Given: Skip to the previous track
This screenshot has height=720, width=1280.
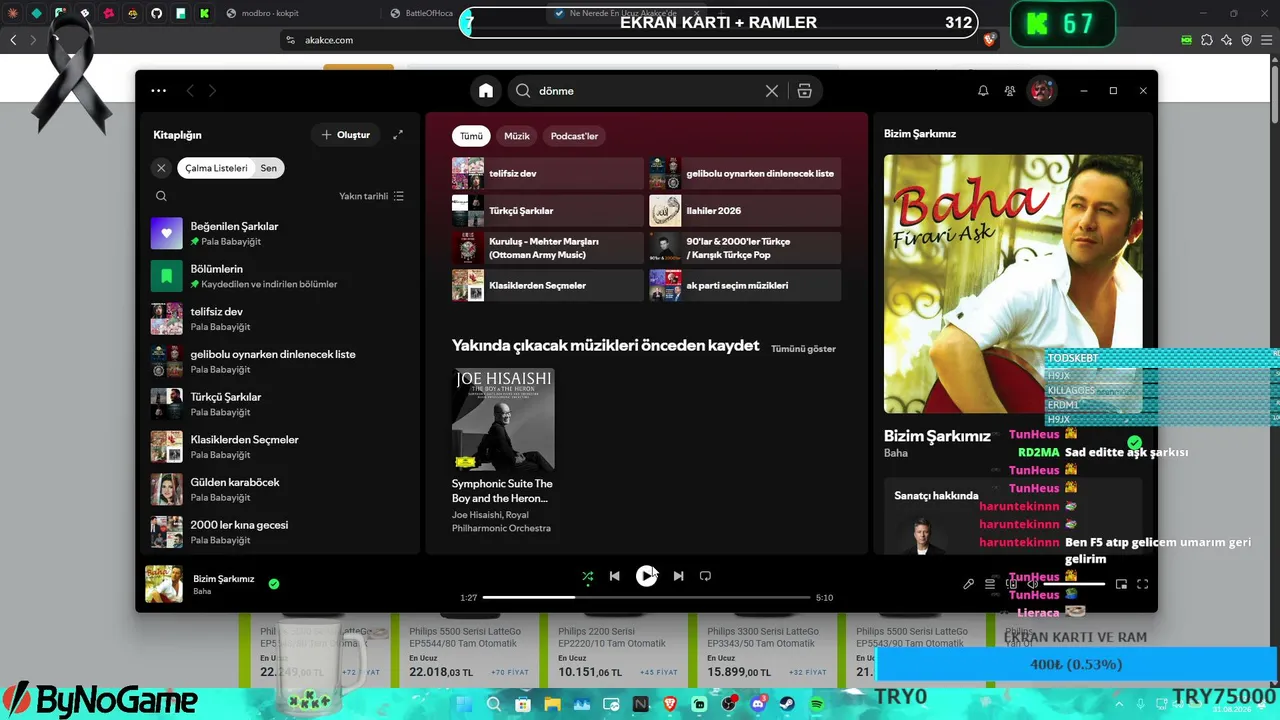Looking at the screenshot, I should (615, 576).
